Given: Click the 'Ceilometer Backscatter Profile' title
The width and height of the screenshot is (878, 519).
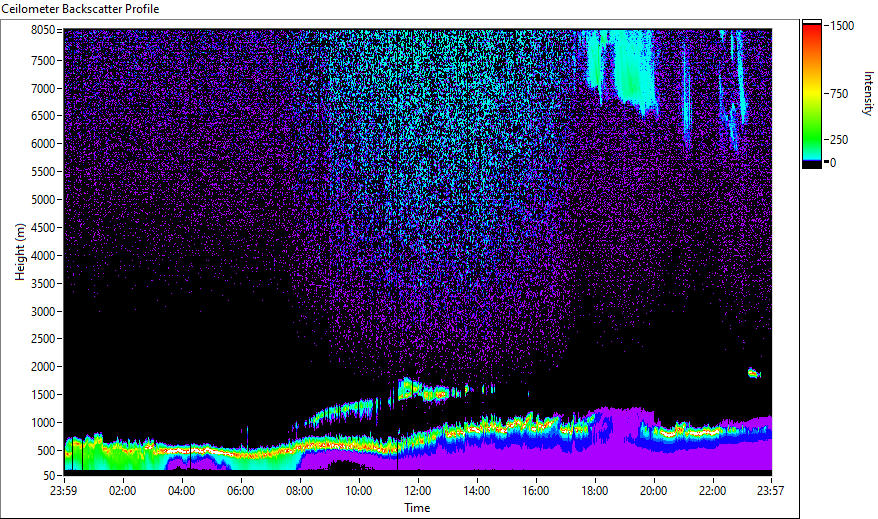Looking at the screenshot, I should (x=80, y=9).
